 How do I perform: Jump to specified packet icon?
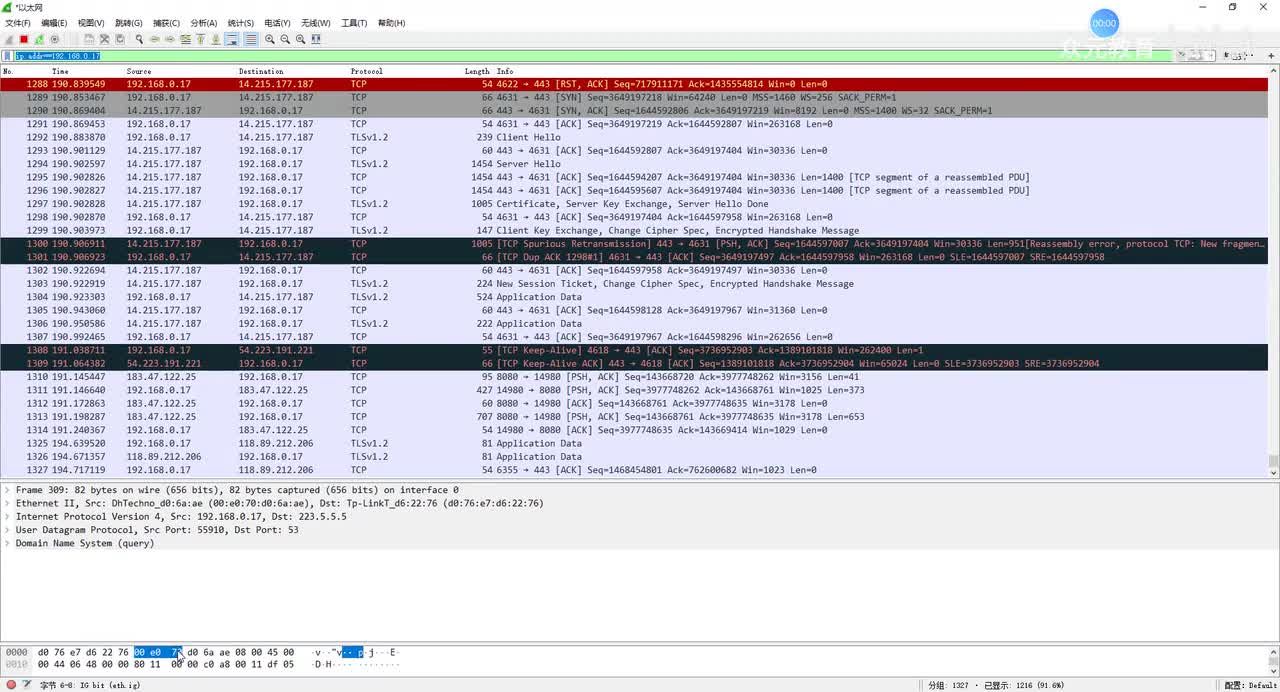coord(185,39)
